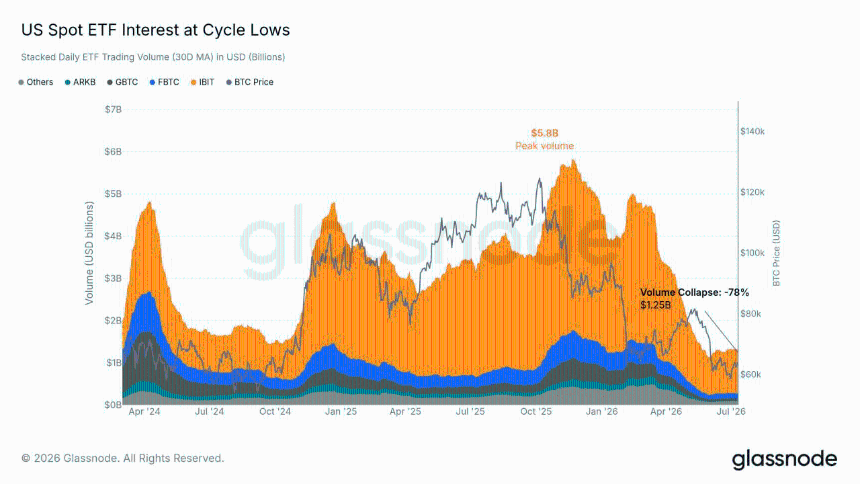Click the chart title US Spot ETF Interest

click(155, 30)
